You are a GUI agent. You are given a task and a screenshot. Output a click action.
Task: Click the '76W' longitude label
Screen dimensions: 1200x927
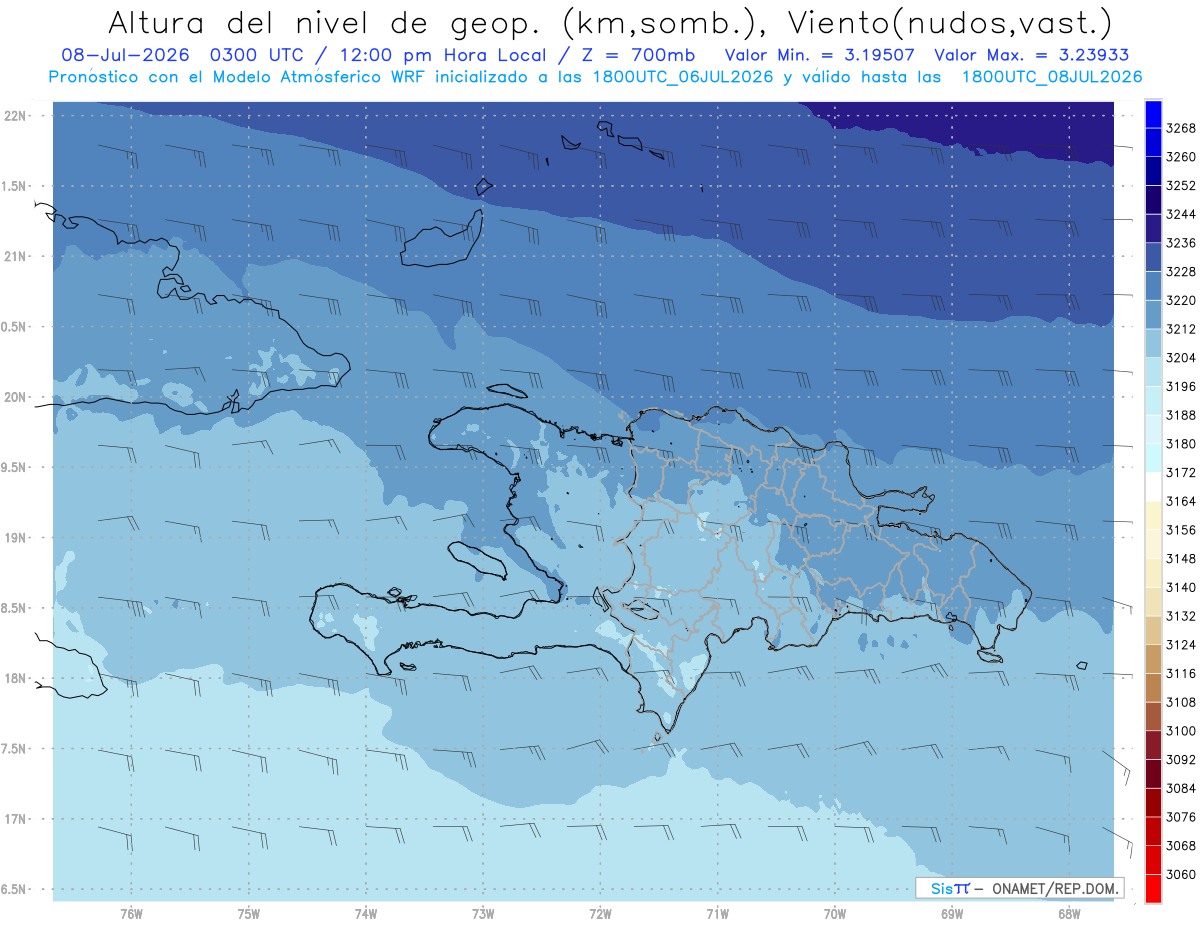click(131, 914)
